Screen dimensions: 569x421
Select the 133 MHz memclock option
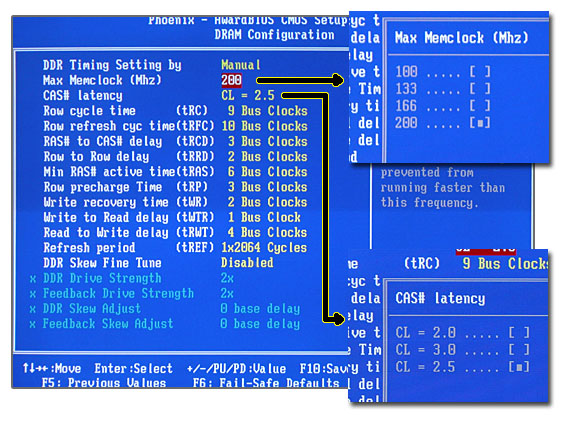[x=443, y=89]
